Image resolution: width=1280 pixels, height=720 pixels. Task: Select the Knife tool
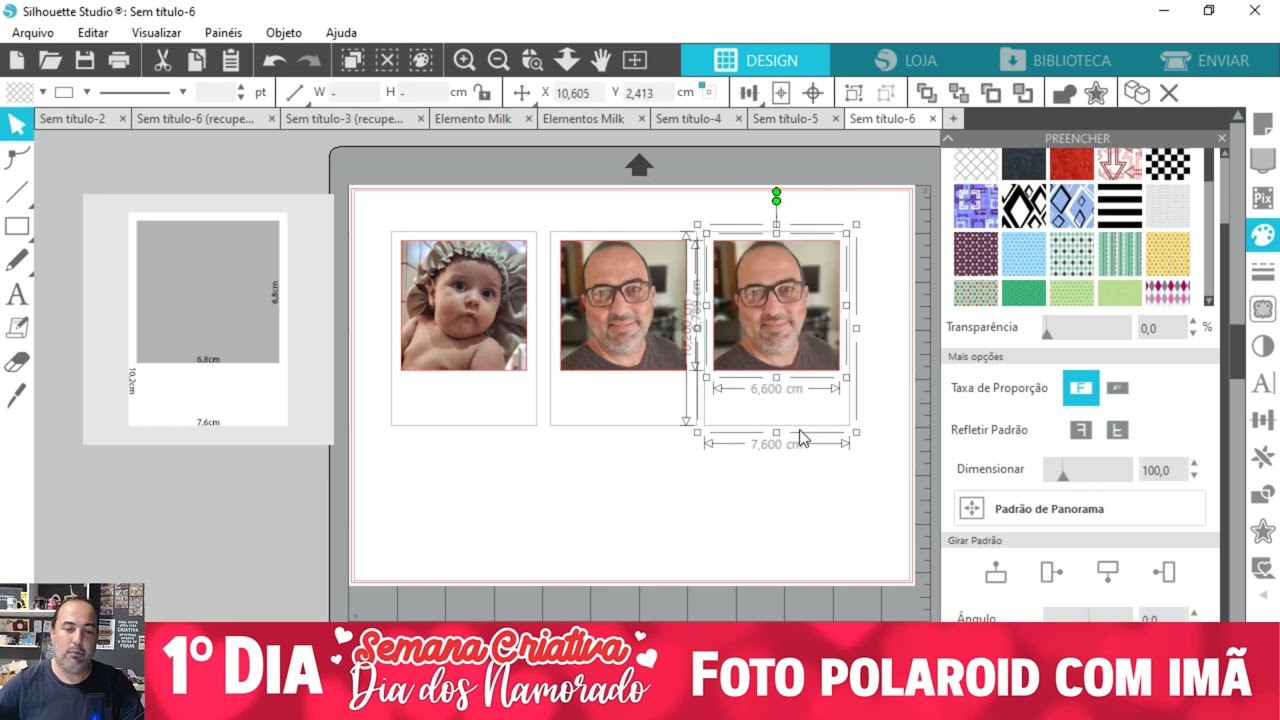(16, 396)
